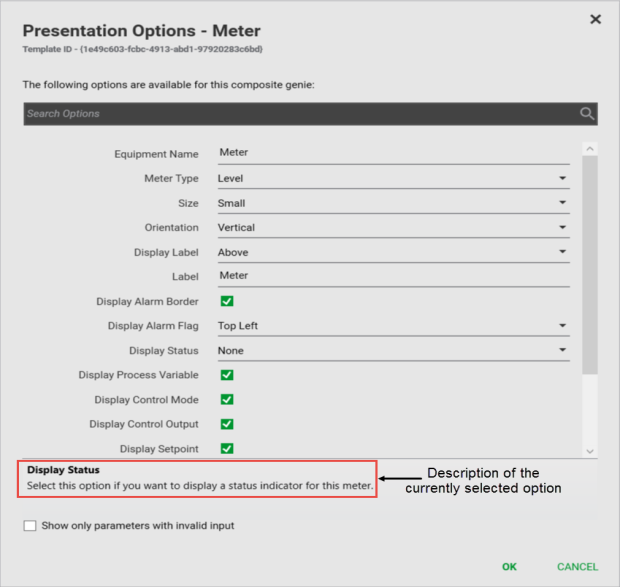Disable the Display Control Mode checkbox
Screen dimensions: 620x587
227,400
